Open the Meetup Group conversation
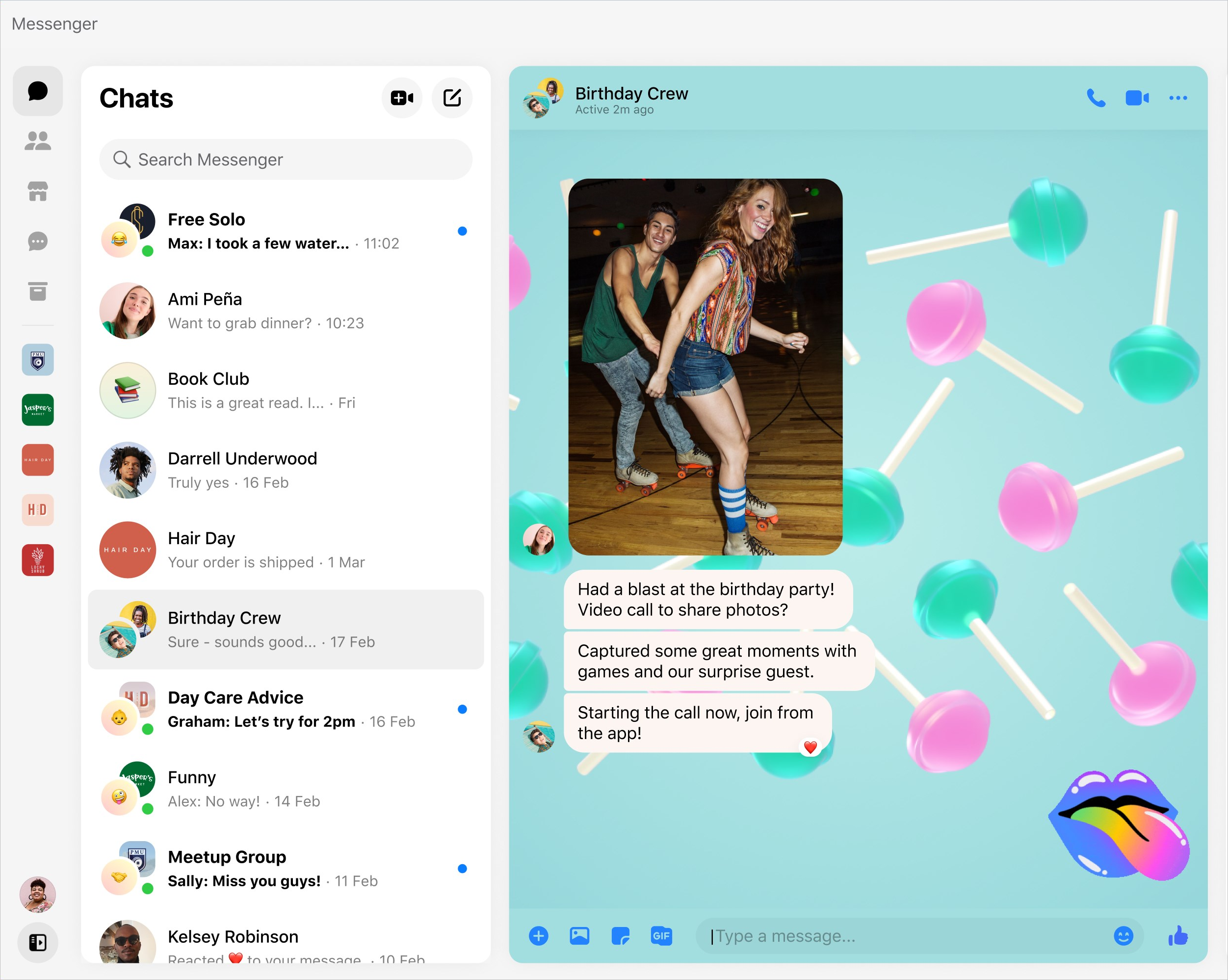Screen dimensions: 1228x980 tap(286, 869)
